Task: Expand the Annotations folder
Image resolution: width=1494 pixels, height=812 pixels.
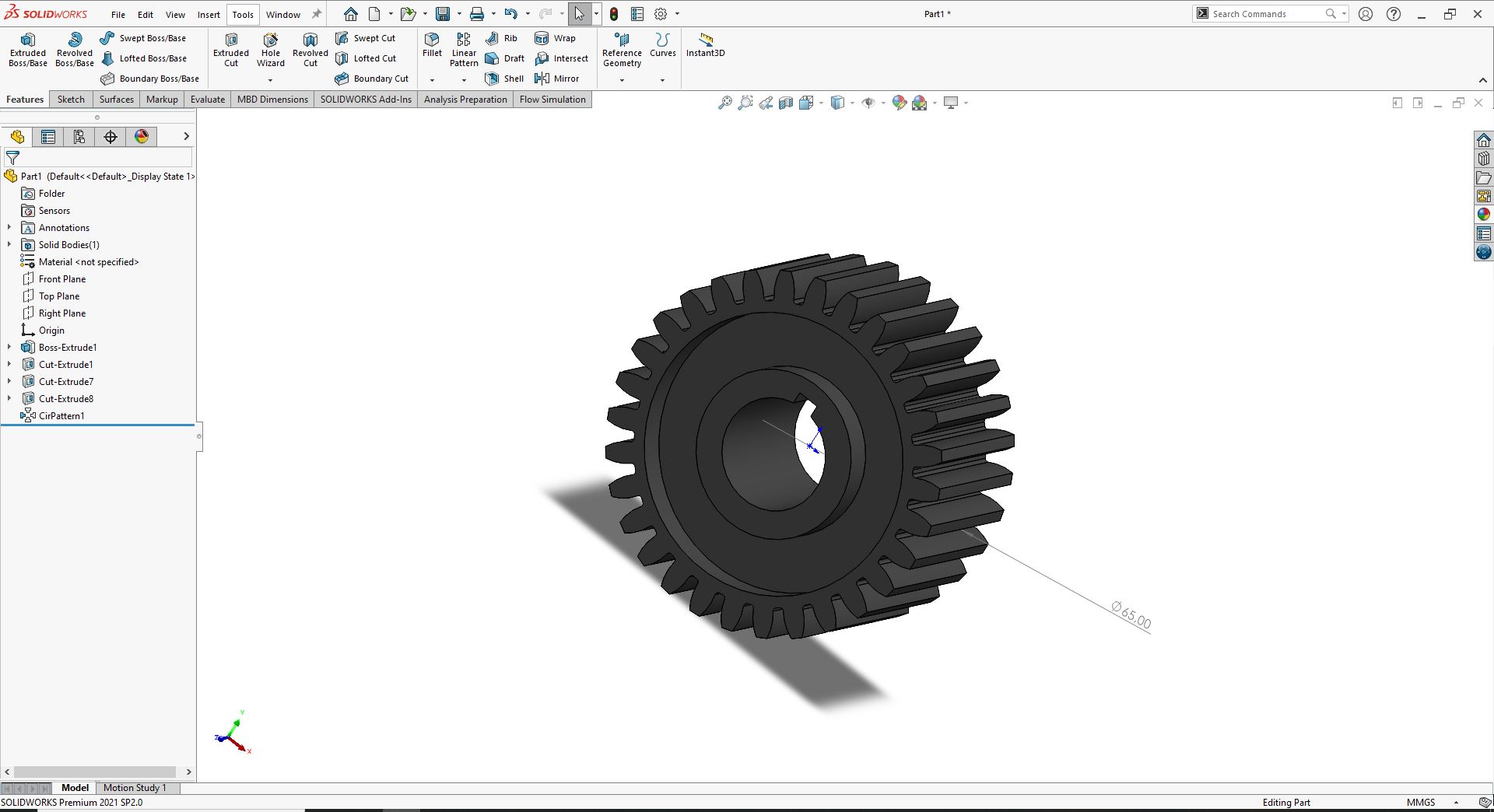Action: point(9,228)
